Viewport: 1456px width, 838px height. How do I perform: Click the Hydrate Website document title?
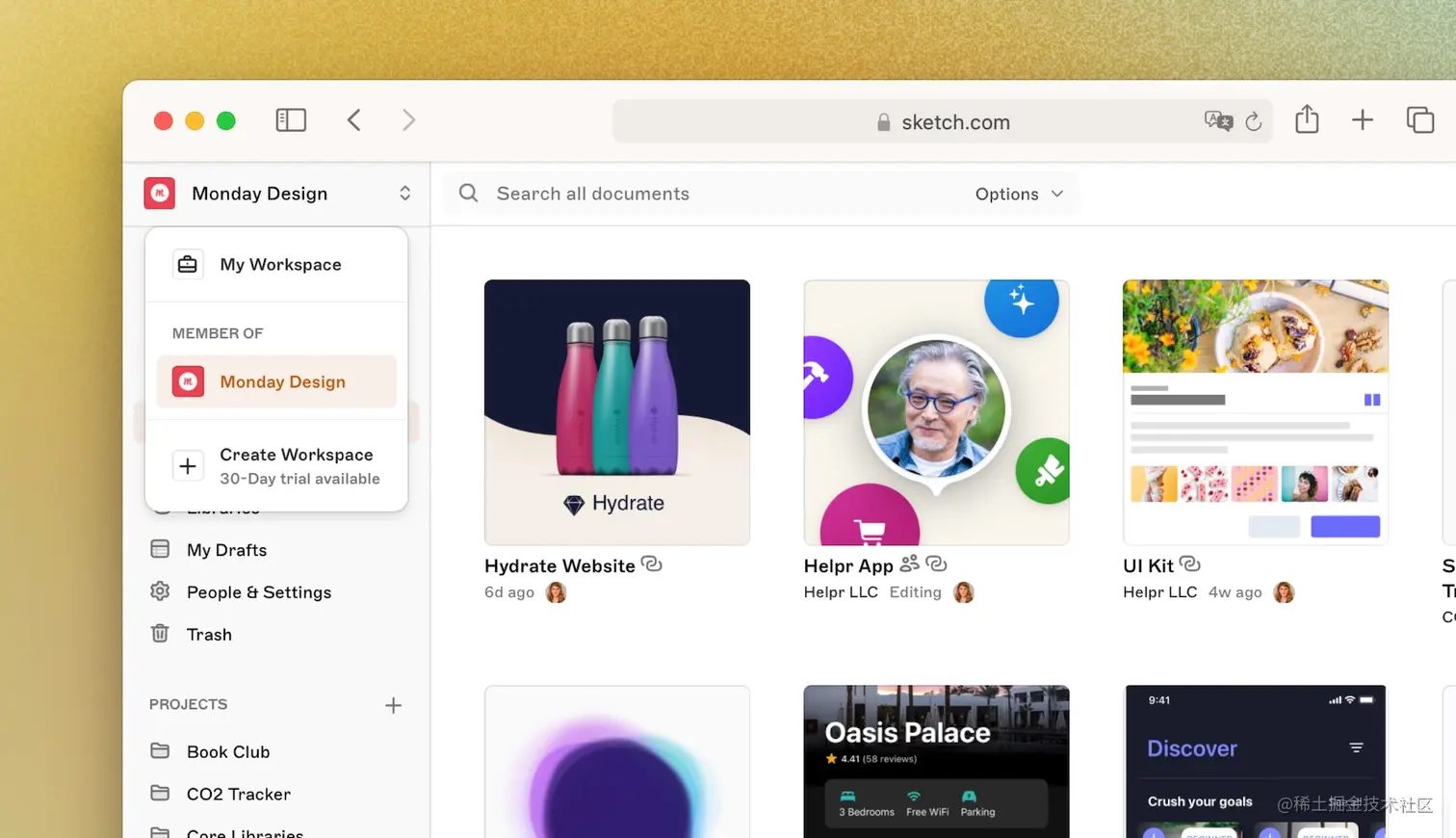pos(559,566)
